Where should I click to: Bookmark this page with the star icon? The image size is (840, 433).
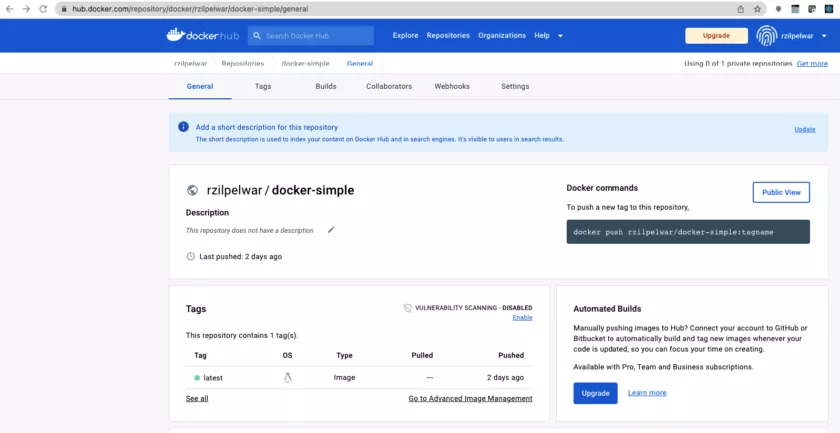pos(757,9)
